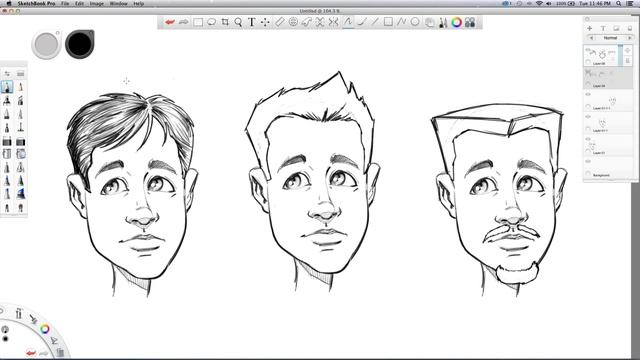This screenshot has height=360, width=640.
Task: Click the gray brush puck
Action: click(47, 44)
